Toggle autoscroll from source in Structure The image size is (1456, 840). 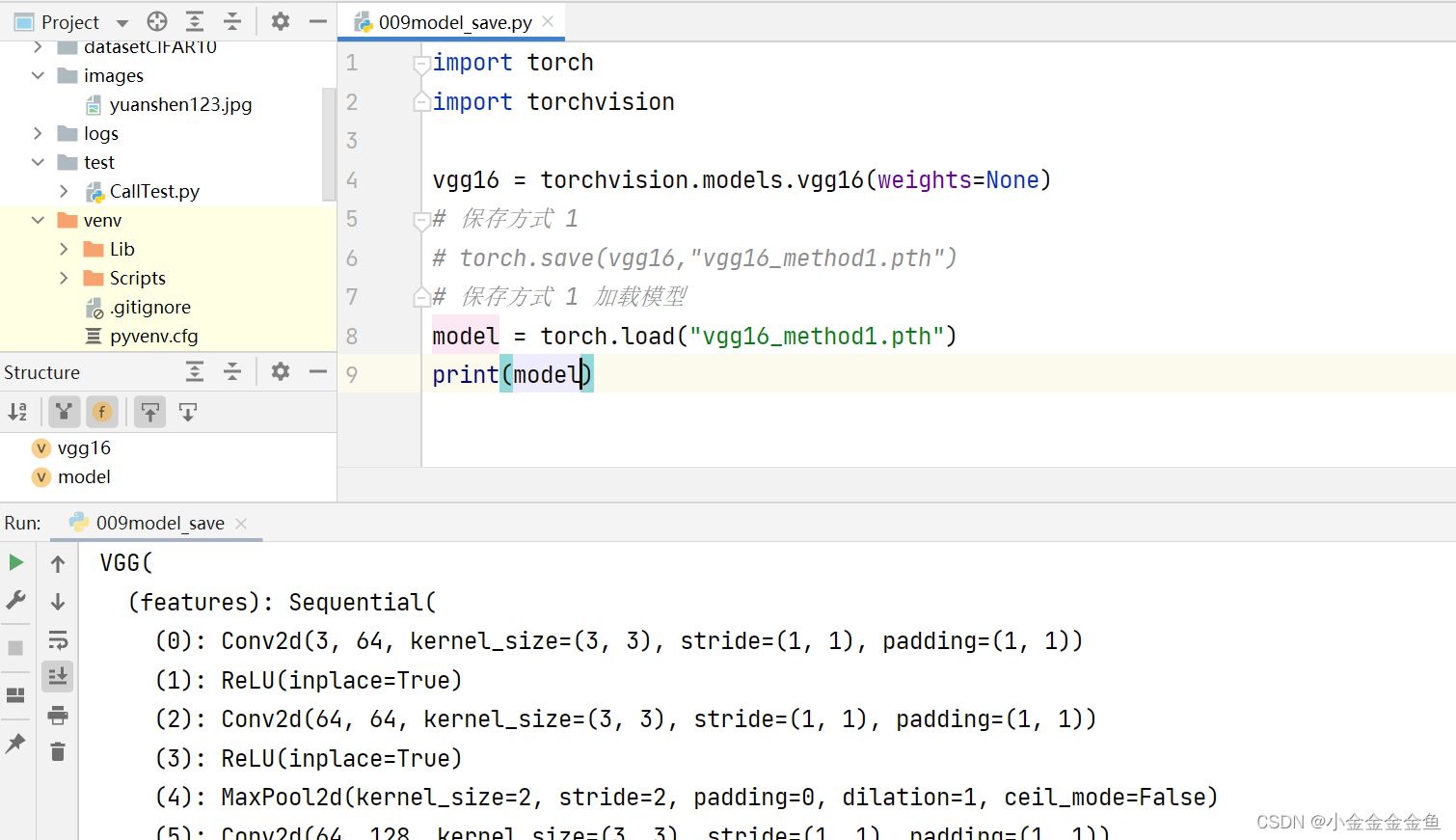pos(188,412)
